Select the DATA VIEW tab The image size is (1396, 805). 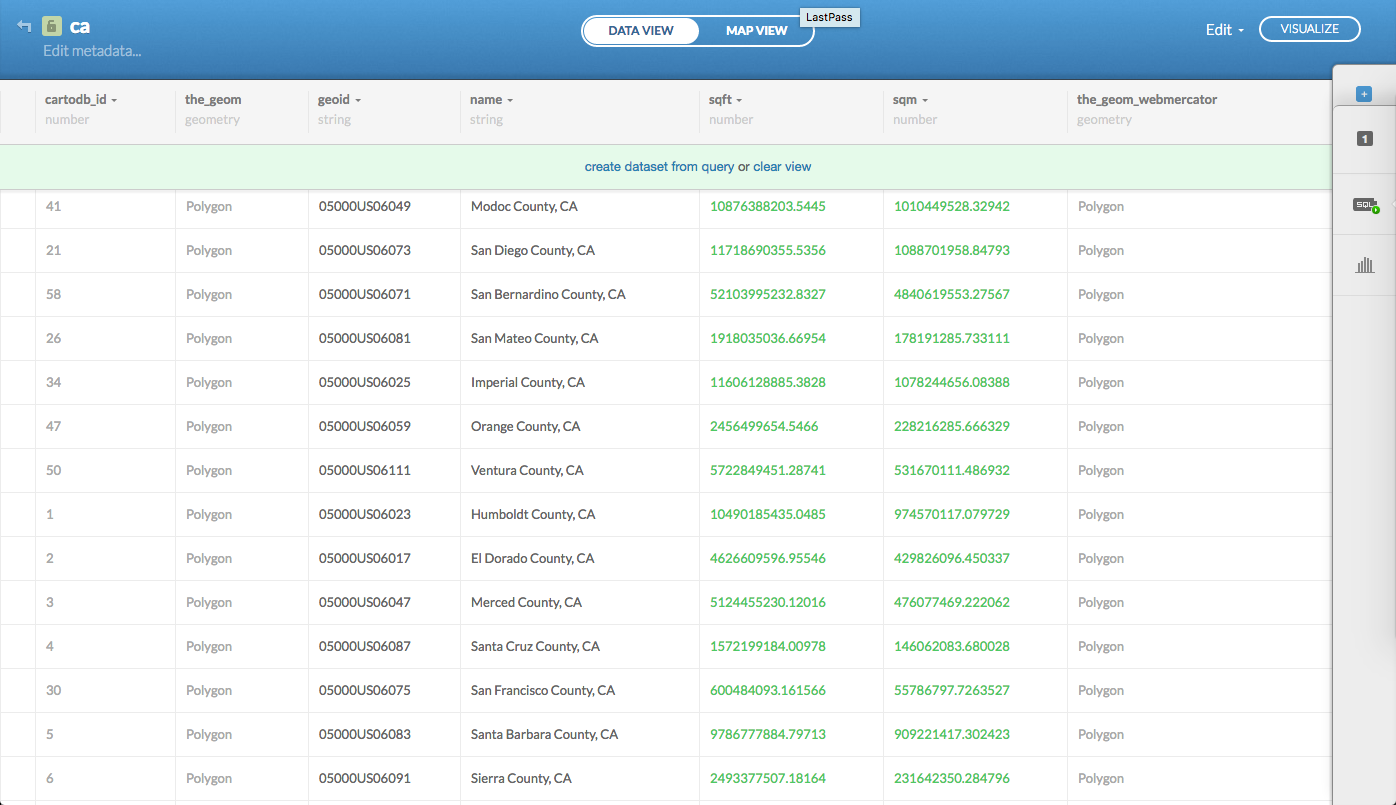click(641, 31)
